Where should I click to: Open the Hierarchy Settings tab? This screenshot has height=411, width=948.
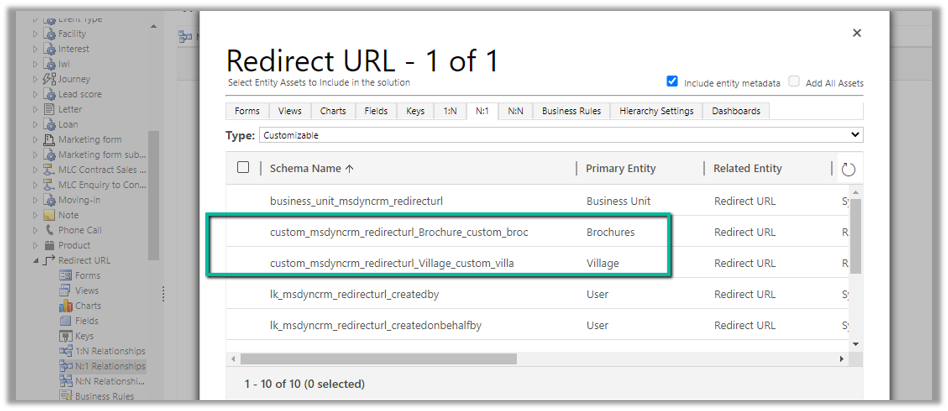[656, 111]
